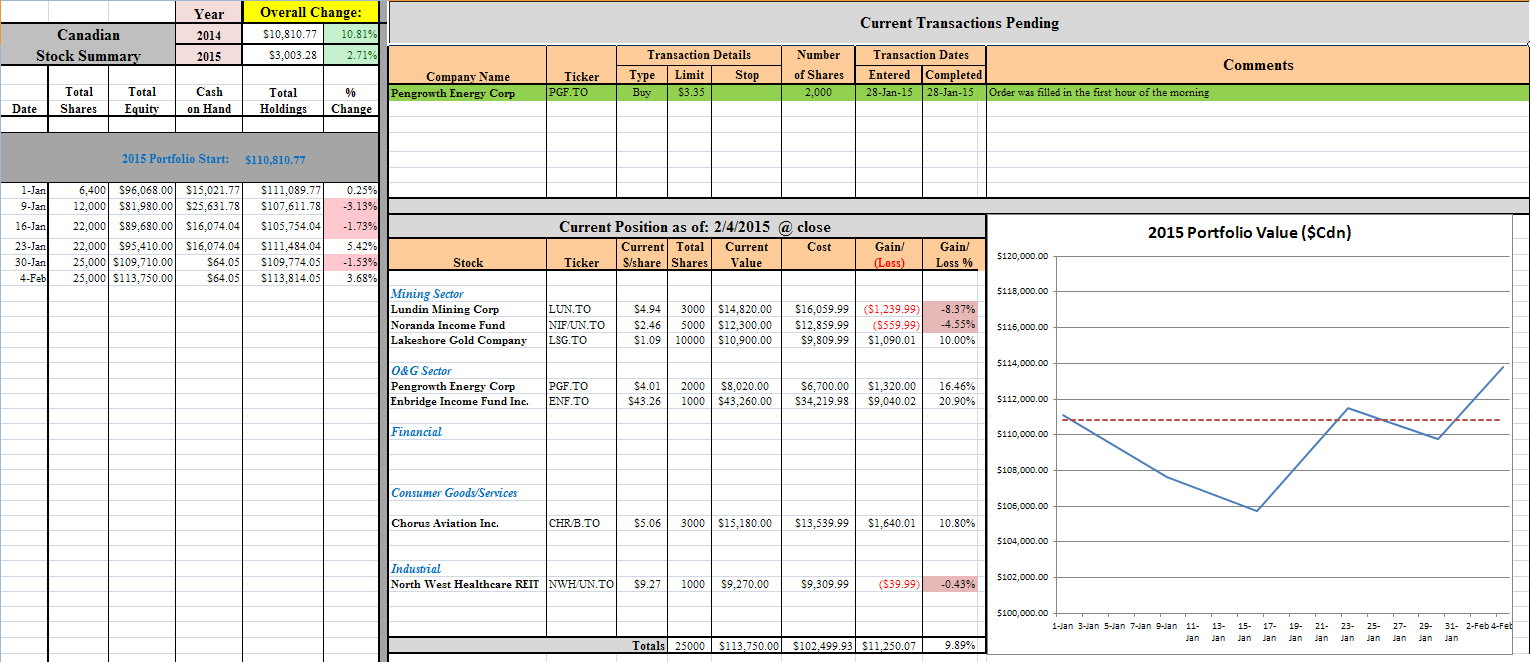The image size is (1530, 662).
Task: Select the Financial sector label
Action: click(x=416, y=432)
